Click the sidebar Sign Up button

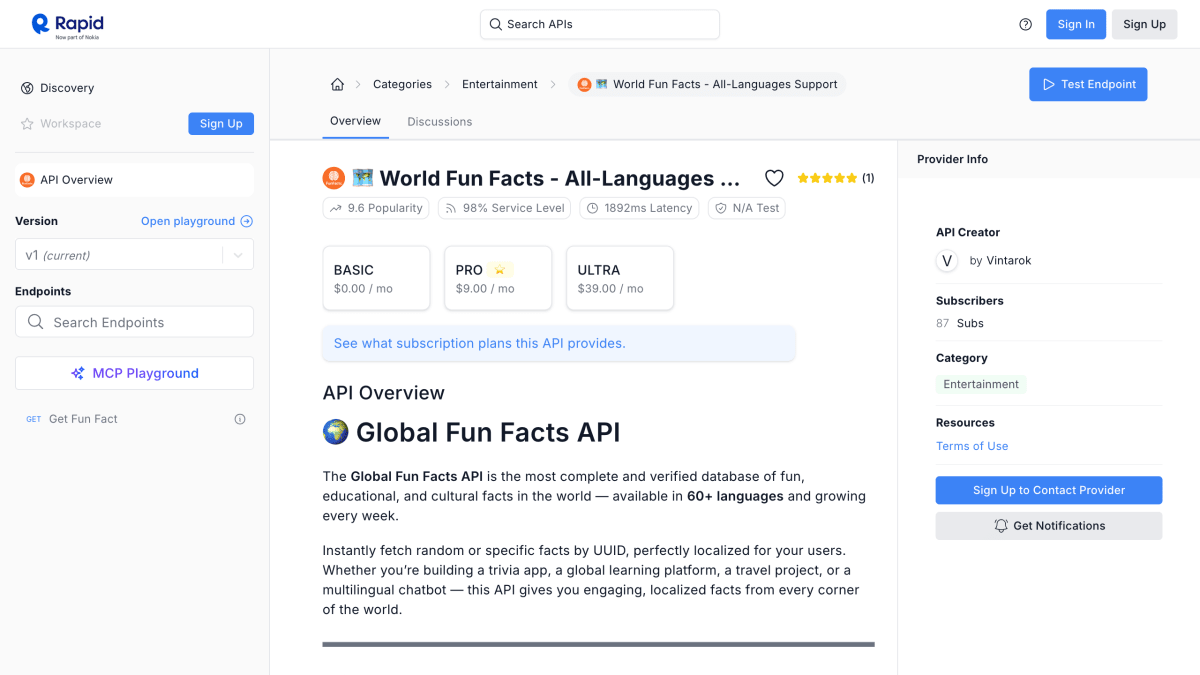[x=221, y=124]
